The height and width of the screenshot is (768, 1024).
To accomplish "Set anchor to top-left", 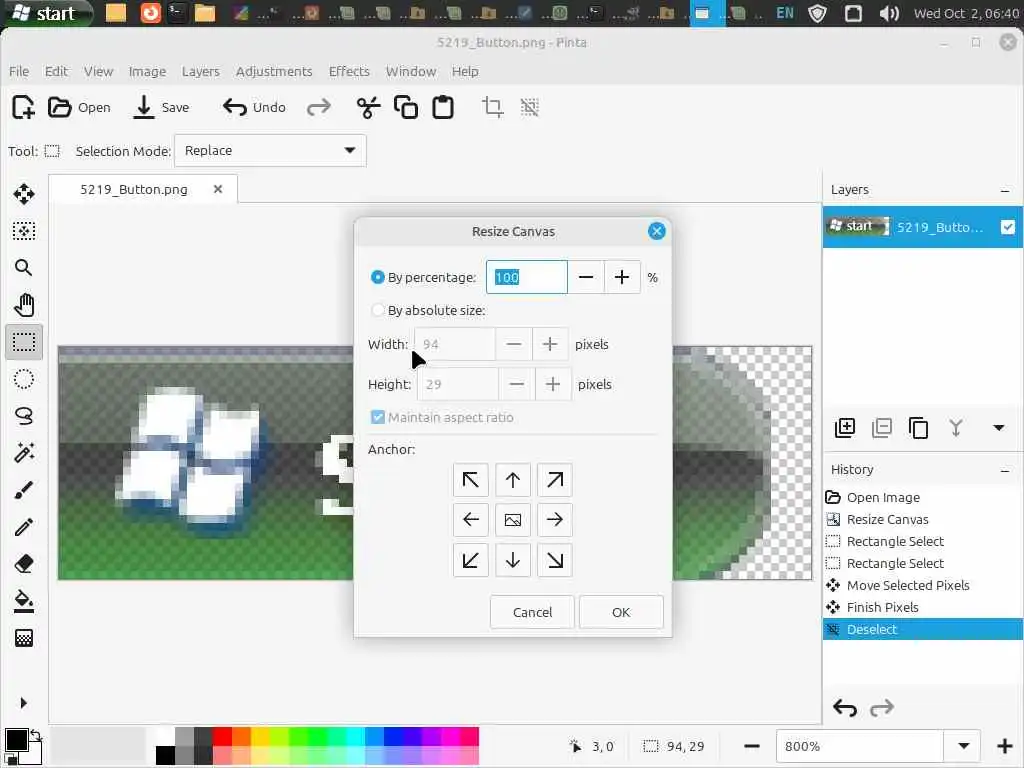I will click(470, 480).
